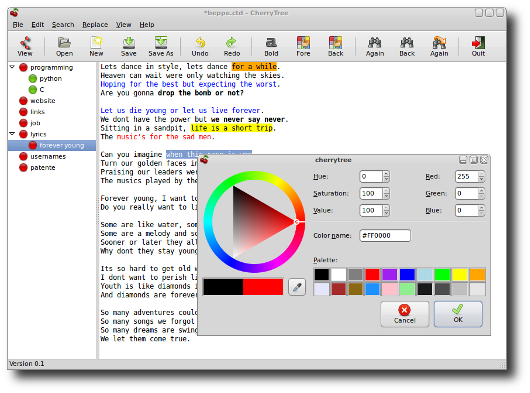This screenshot has width=530, height=393.
Task: Pick the orange palette swatch
Action: coord(477,274)
